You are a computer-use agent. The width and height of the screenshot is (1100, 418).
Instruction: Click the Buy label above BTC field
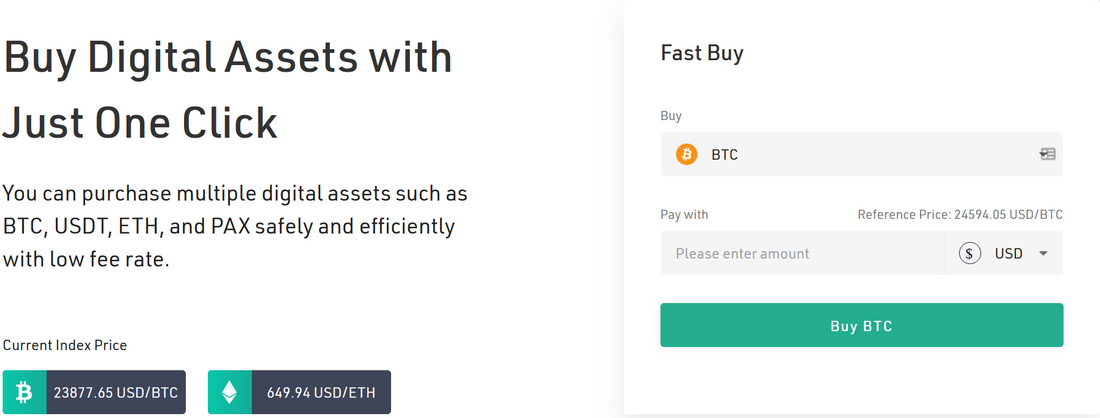(x=671, y=116)
